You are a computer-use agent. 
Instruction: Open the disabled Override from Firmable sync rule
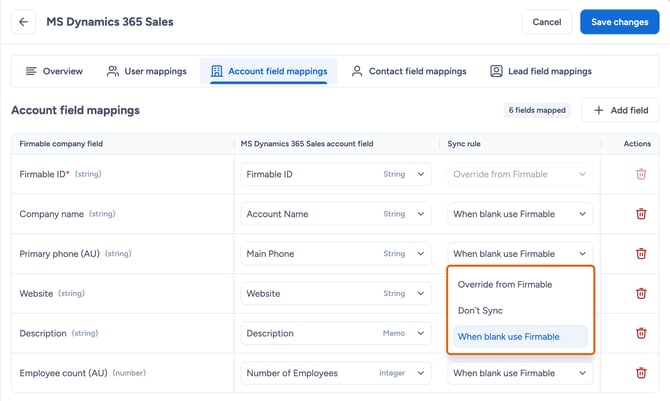tap(520, 174)
